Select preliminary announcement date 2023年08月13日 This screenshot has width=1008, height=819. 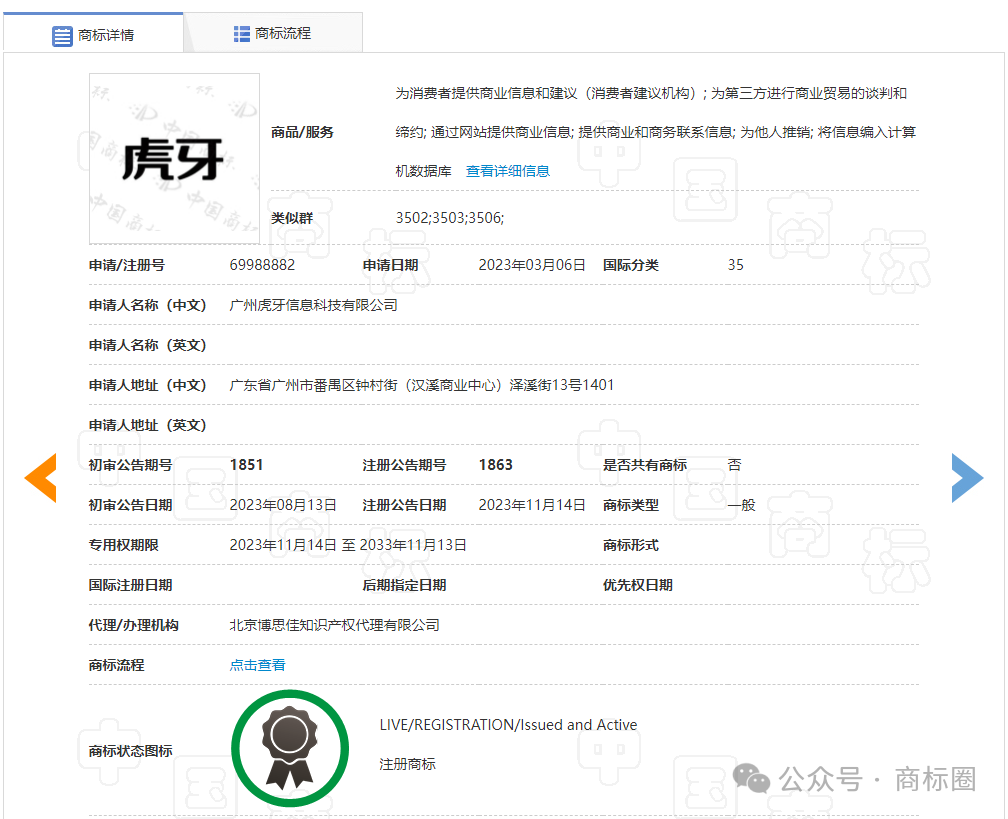click(284, 505)
